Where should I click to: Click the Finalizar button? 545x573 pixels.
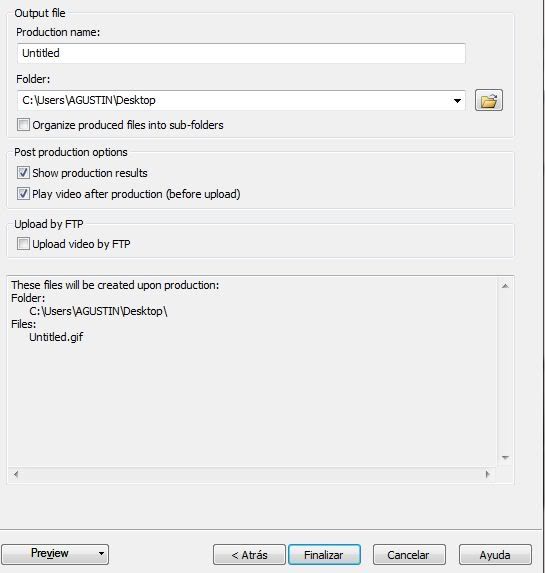pyautogui.click(x=324, y=555)
